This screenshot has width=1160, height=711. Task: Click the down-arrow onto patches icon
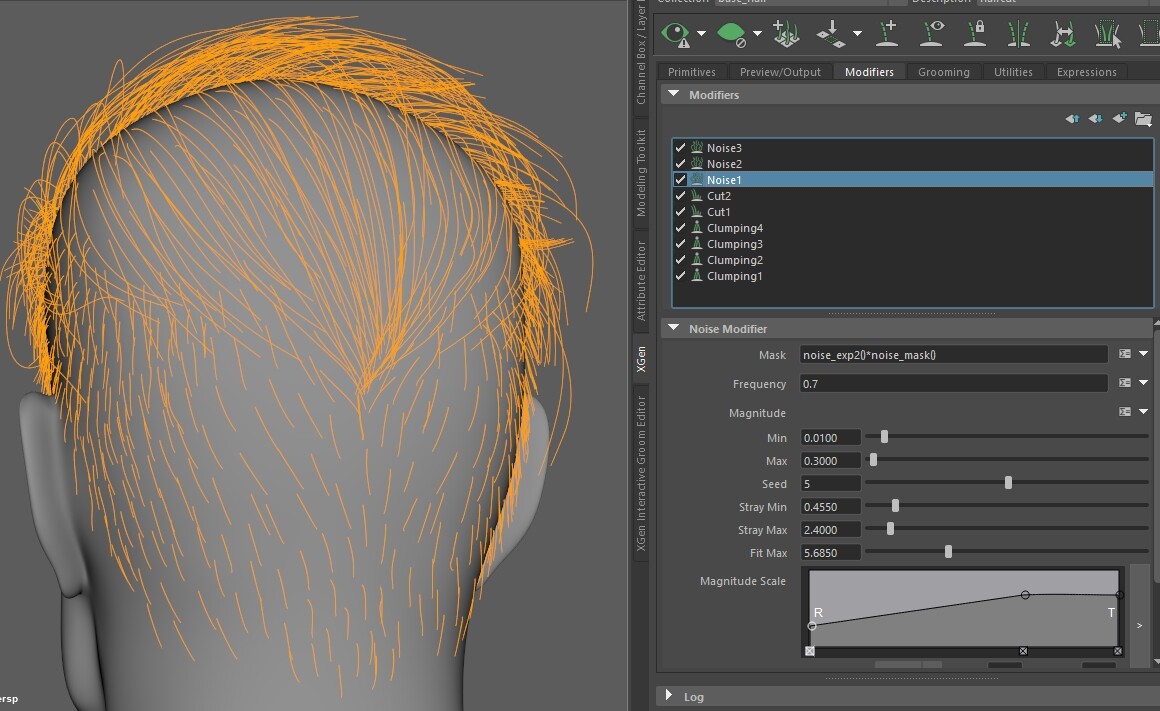point(831,34)
